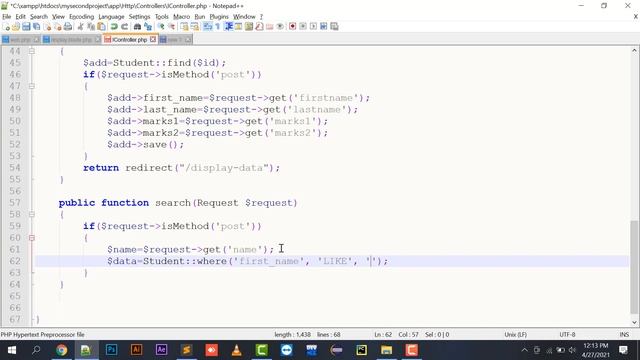Collapse the code fold at line 58
The image size is (640, 360).
(x=31, y=214)
